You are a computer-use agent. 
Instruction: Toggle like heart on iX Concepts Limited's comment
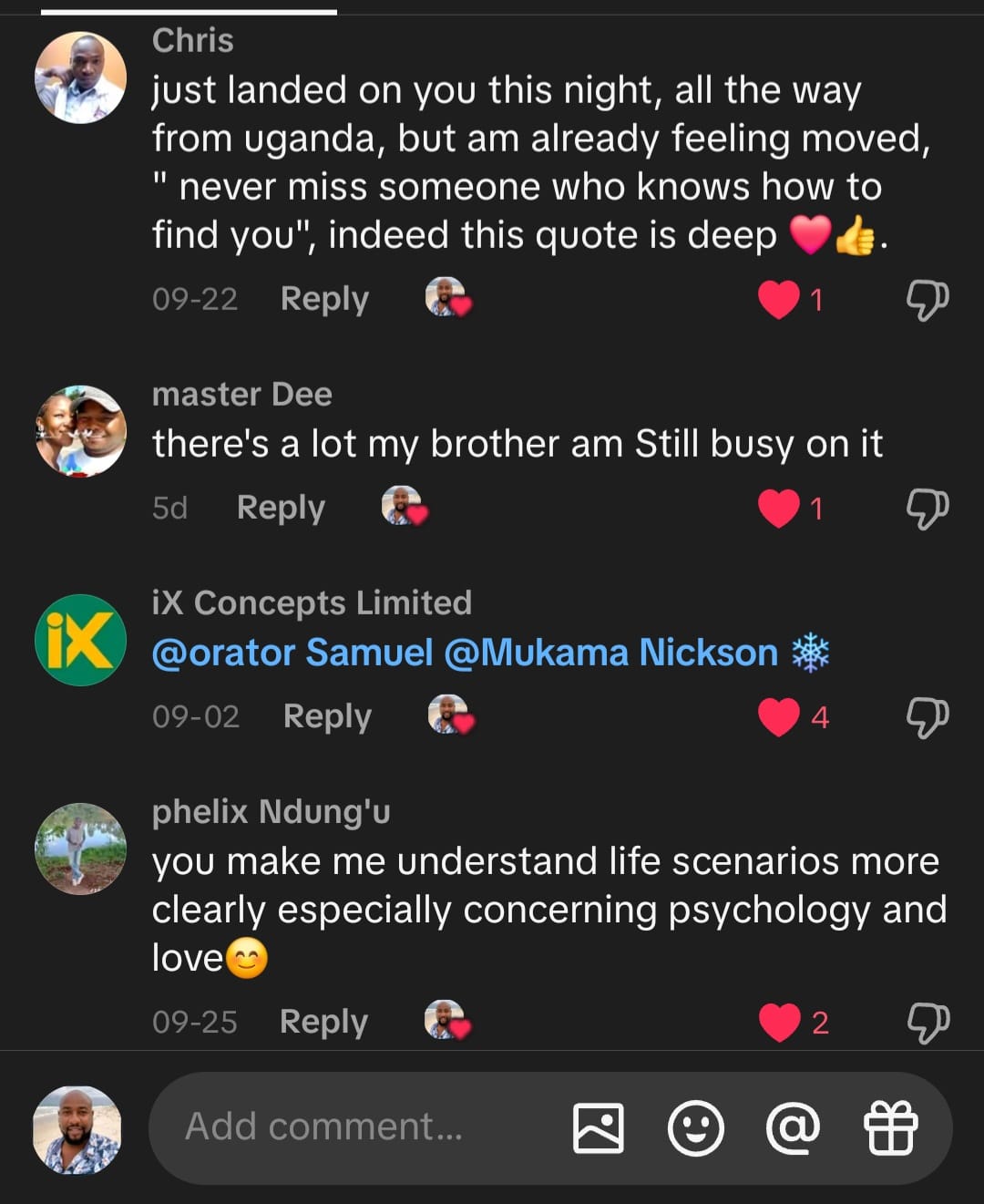(x=779, y=717)
